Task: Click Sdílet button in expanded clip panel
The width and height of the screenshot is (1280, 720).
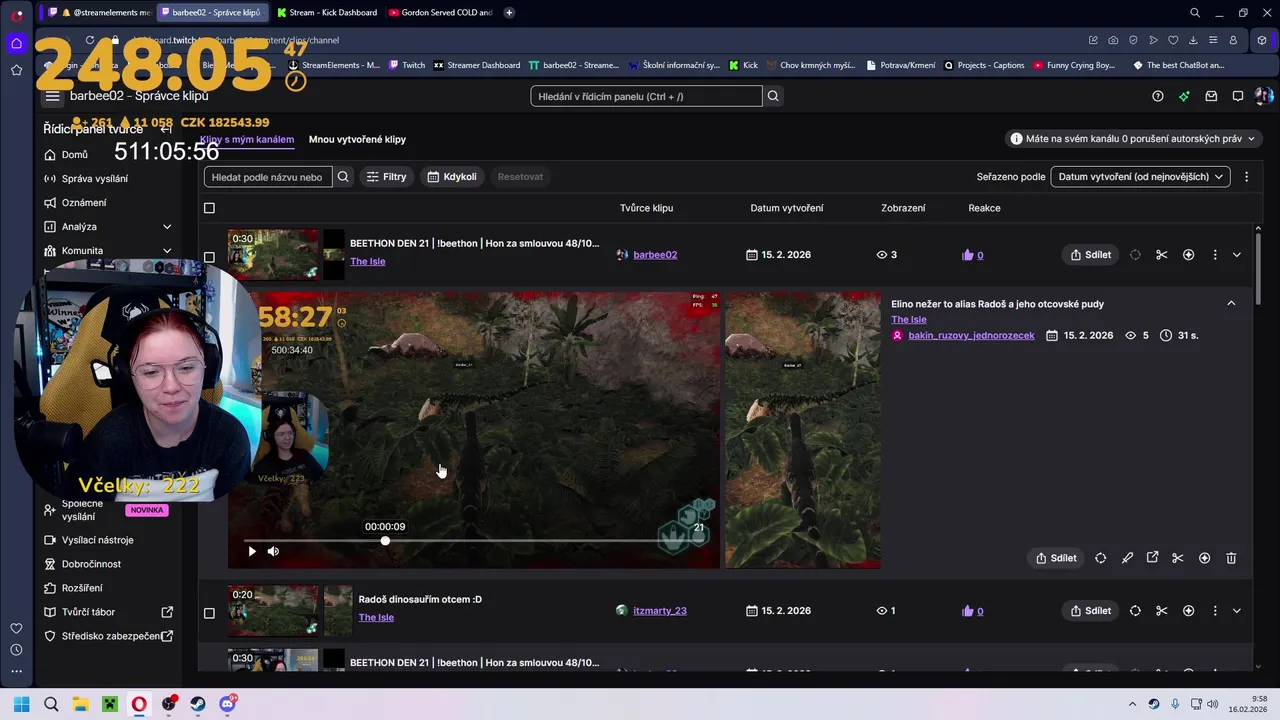Action: pyautogui.click(x=1056, y=558)
